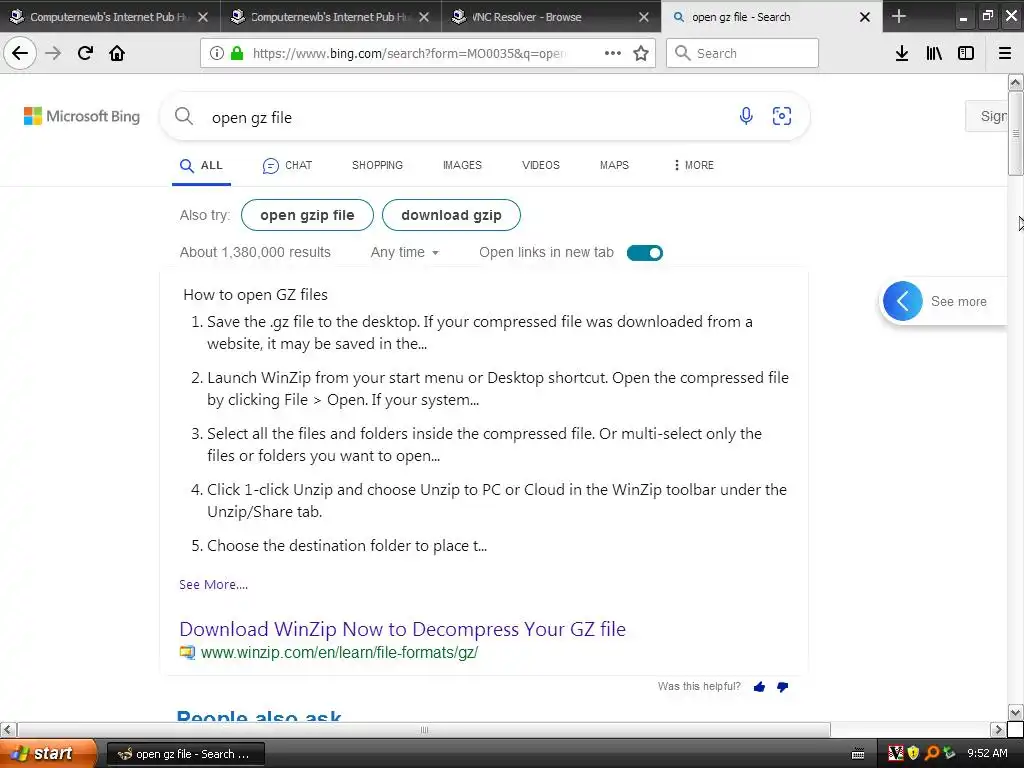Switch to the MAPS tab
Viewport: 1024px width, 768px height.
point(615,165)
